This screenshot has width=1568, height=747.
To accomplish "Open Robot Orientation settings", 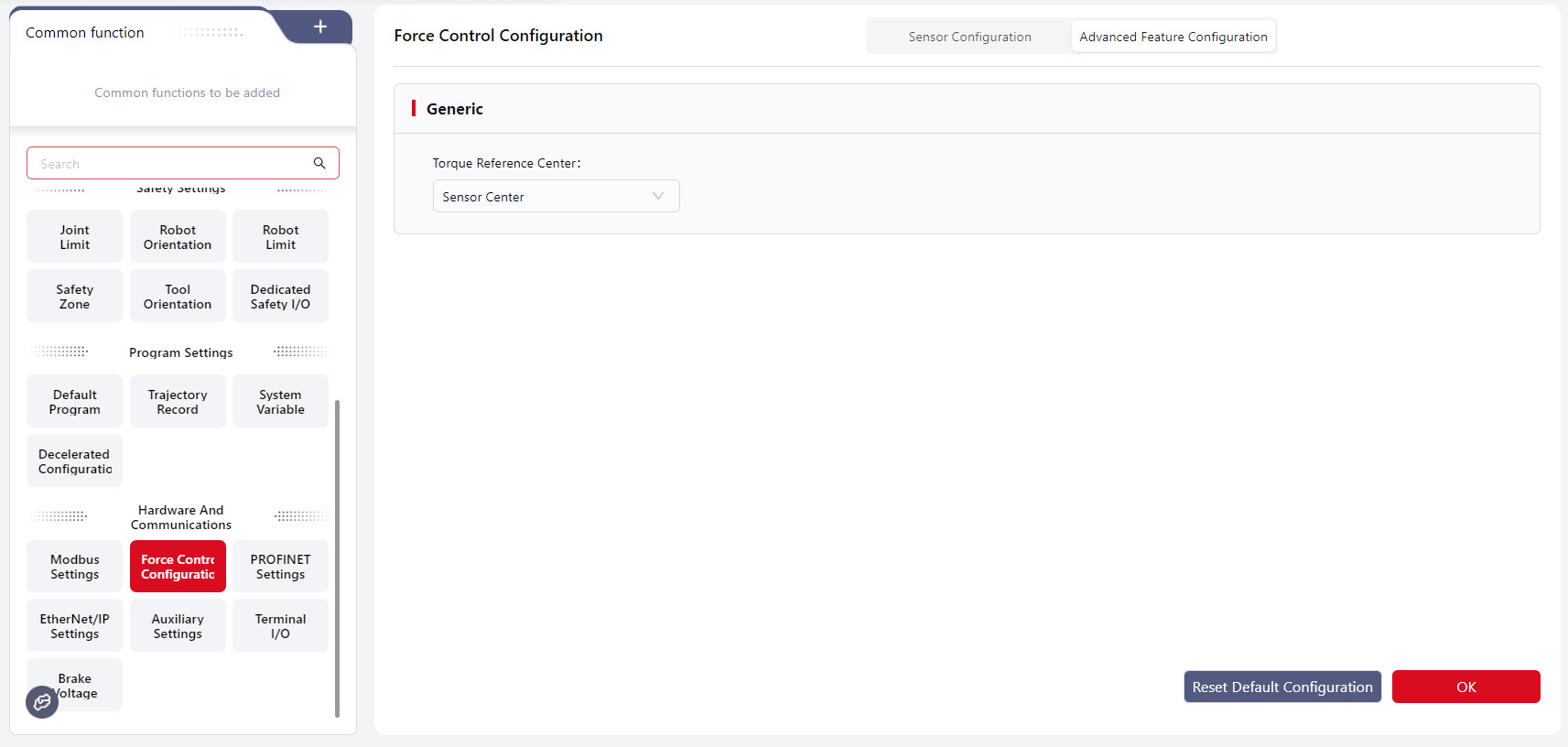I will click(178, 237).
